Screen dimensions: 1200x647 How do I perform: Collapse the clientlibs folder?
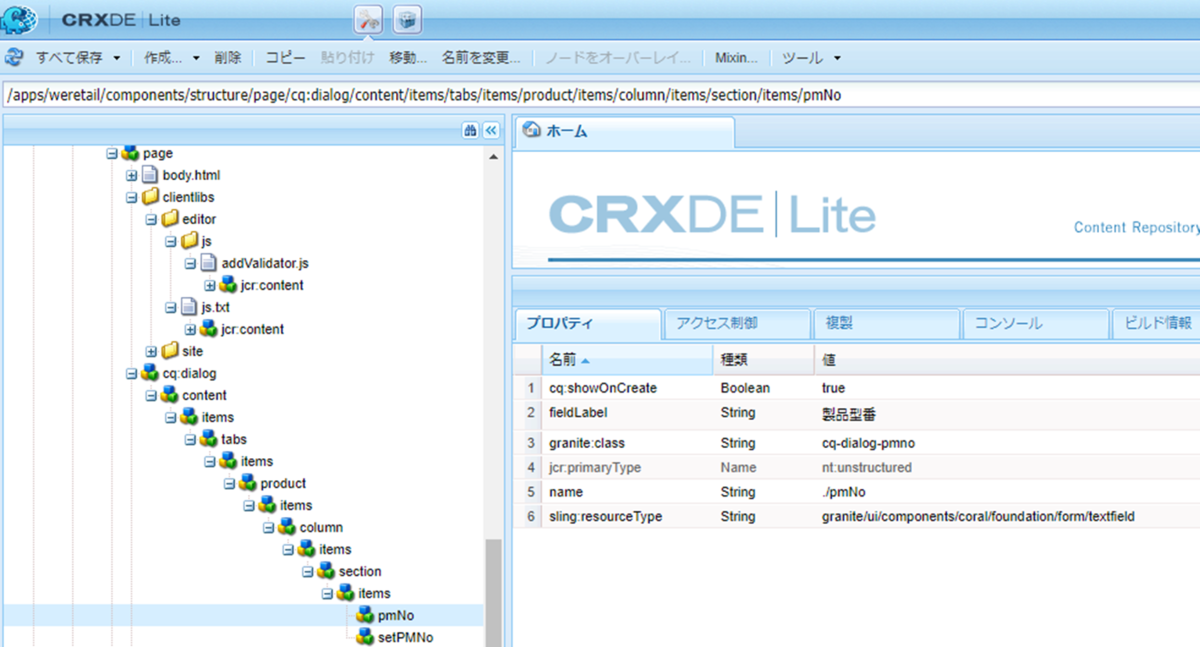point(131,198)
